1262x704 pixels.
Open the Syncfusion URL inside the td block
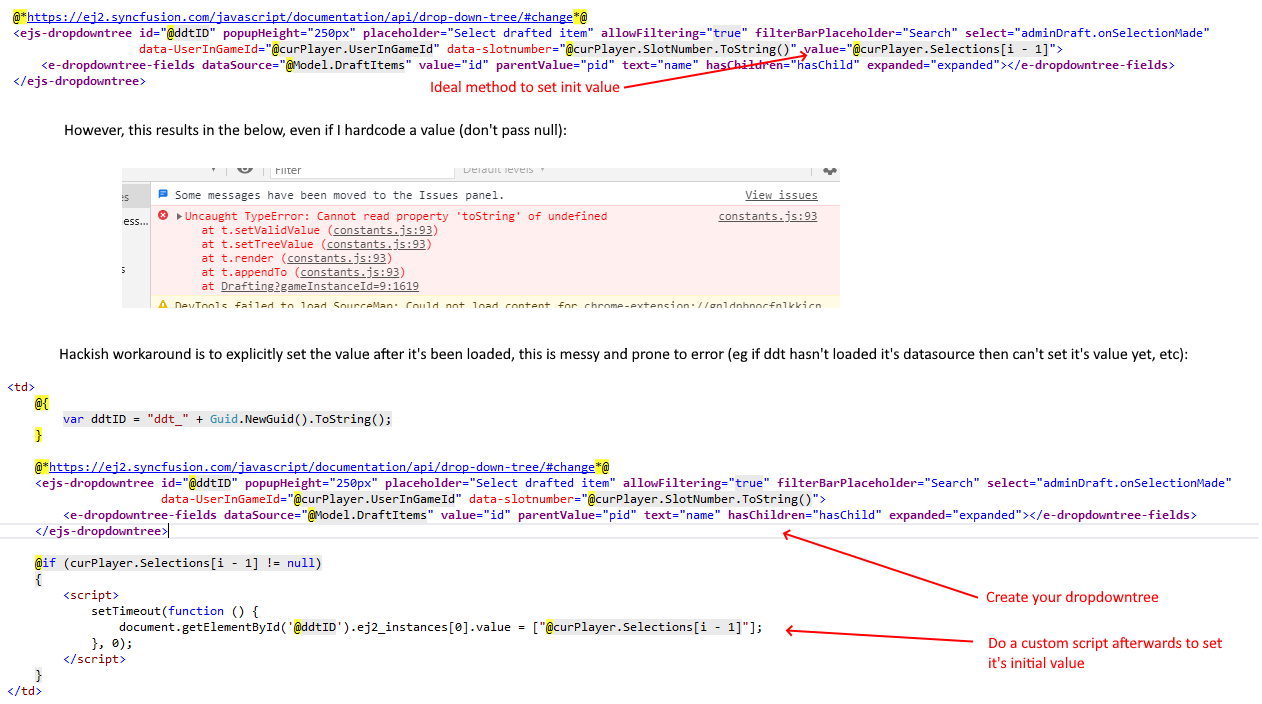pyautogui.click(x=322, y=467)
